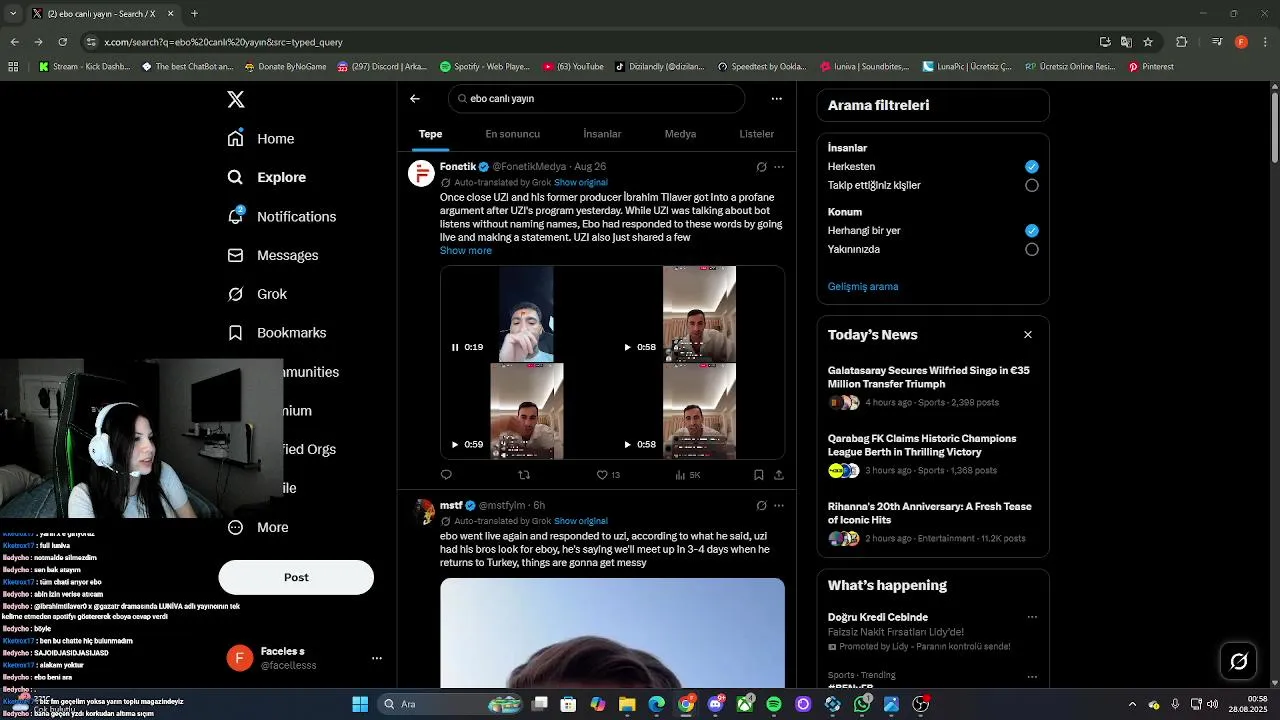Viewport: 1280px width, 720px height.
Task: Open the more options menu on the Fonetik post
Action: point(779,167)
